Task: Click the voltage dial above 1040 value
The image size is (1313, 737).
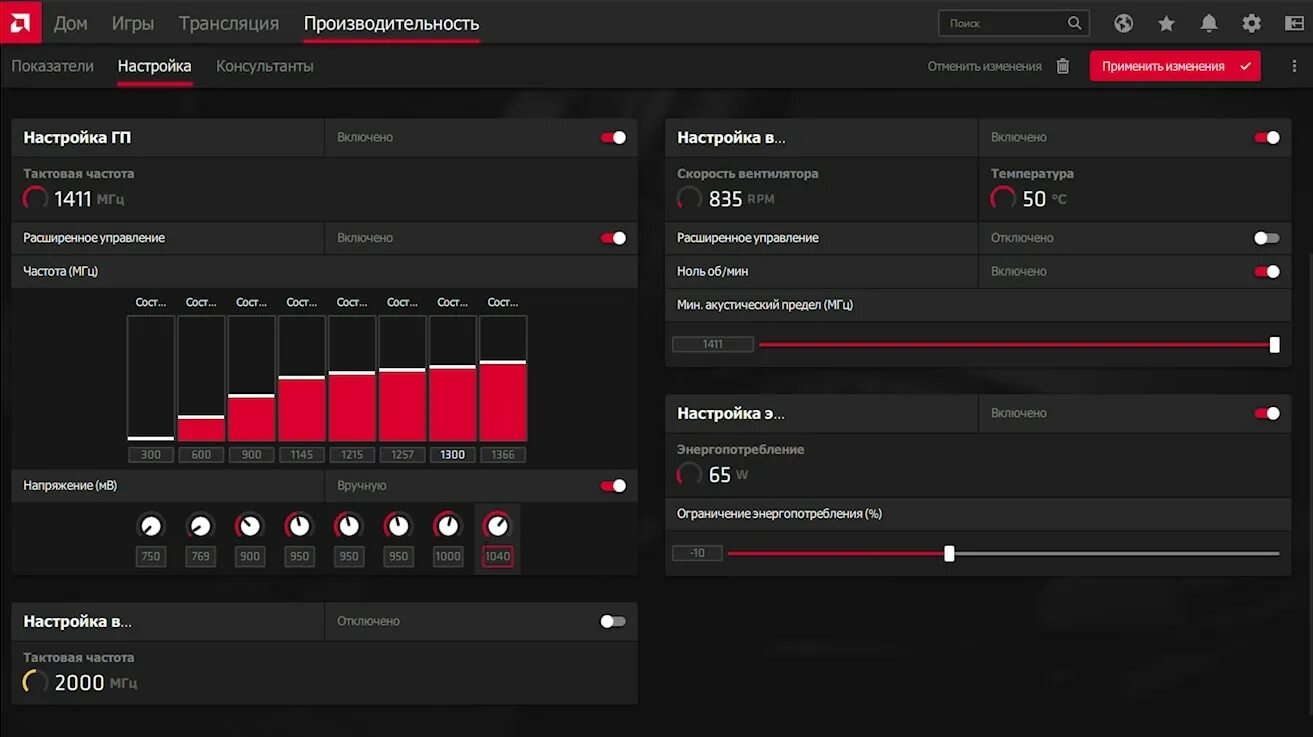Action: click(497, 525)
